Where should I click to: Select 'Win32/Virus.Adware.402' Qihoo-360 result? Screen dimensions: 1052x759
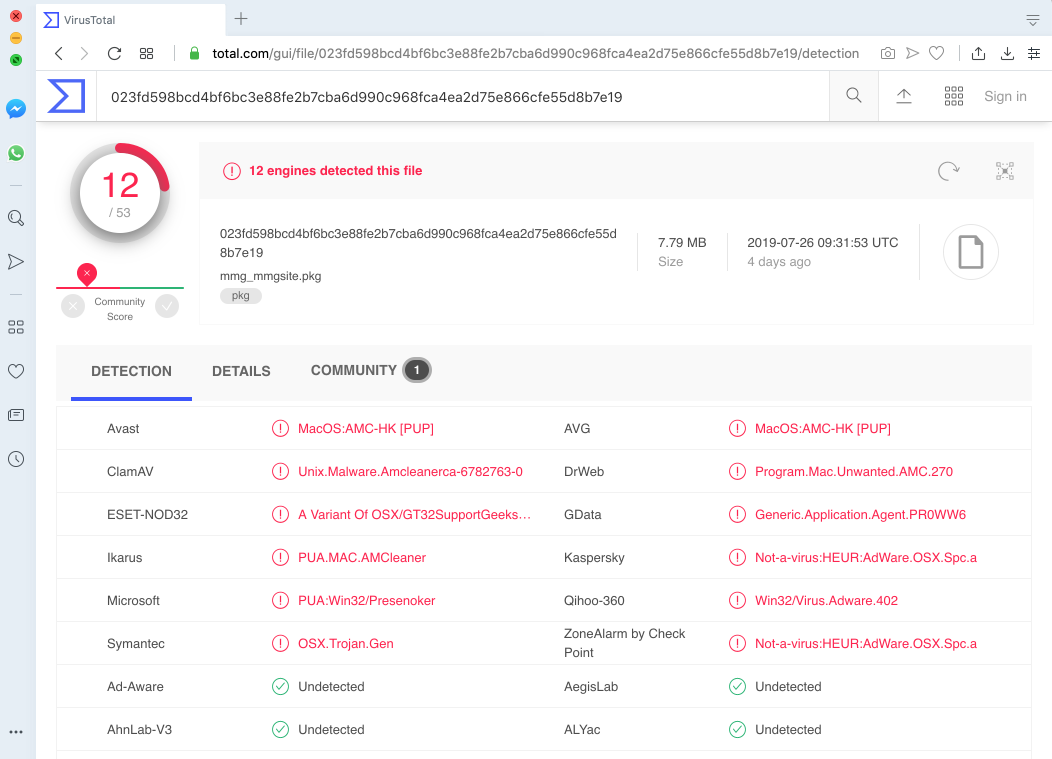pos(826,600)
